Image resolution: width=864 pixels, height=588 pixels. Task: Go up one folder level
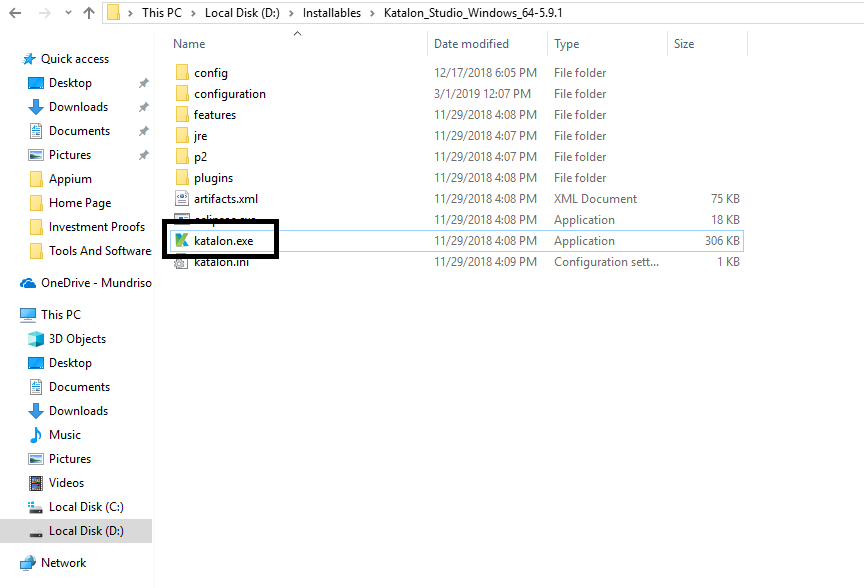(x=89, y=13)
